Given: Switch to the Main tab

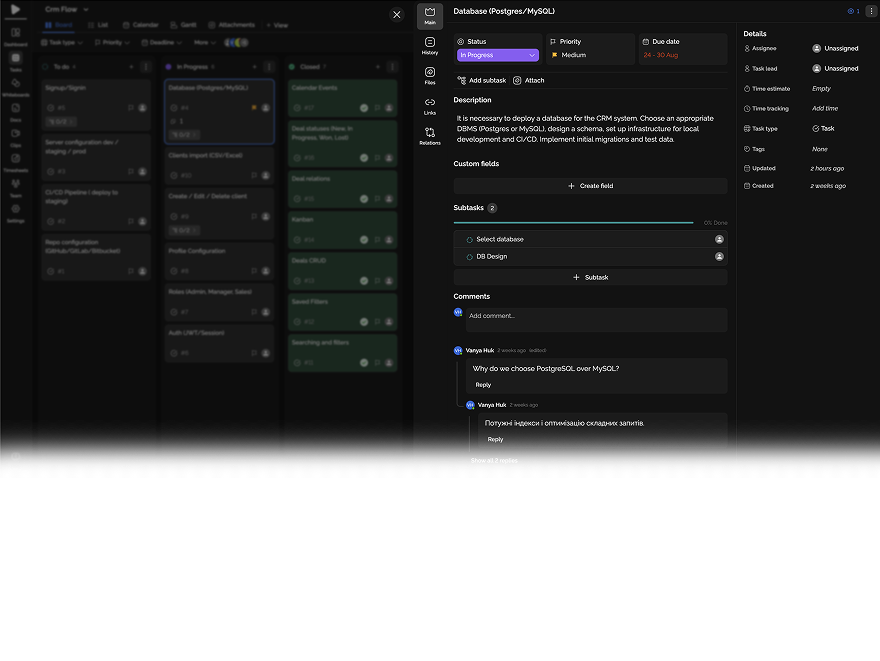Looking at the screenshot, I should point(430,14).
